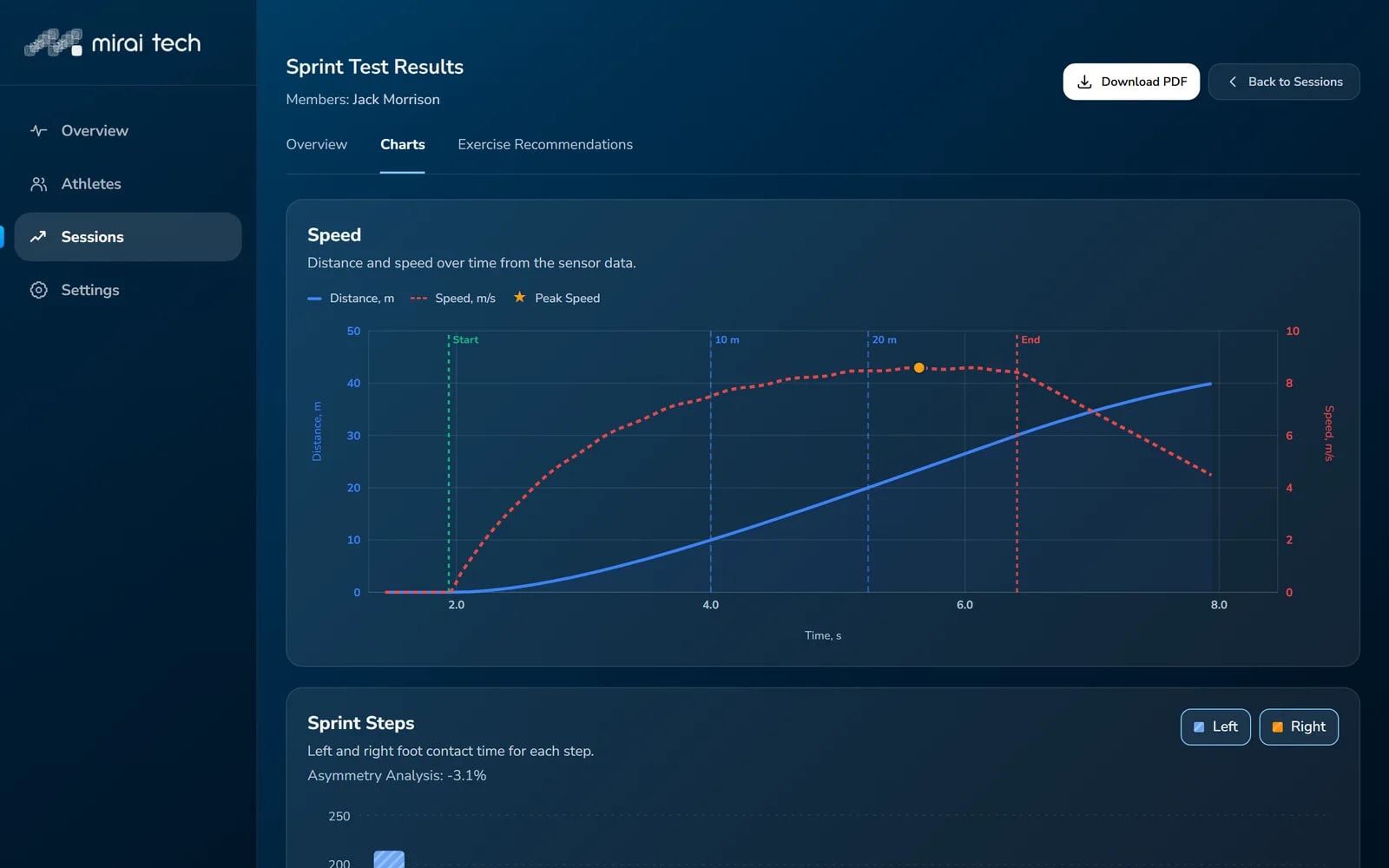The height and width of the screenshot is (868, 1389).
Task: Select the Charts tab
Action: point(402,144)
